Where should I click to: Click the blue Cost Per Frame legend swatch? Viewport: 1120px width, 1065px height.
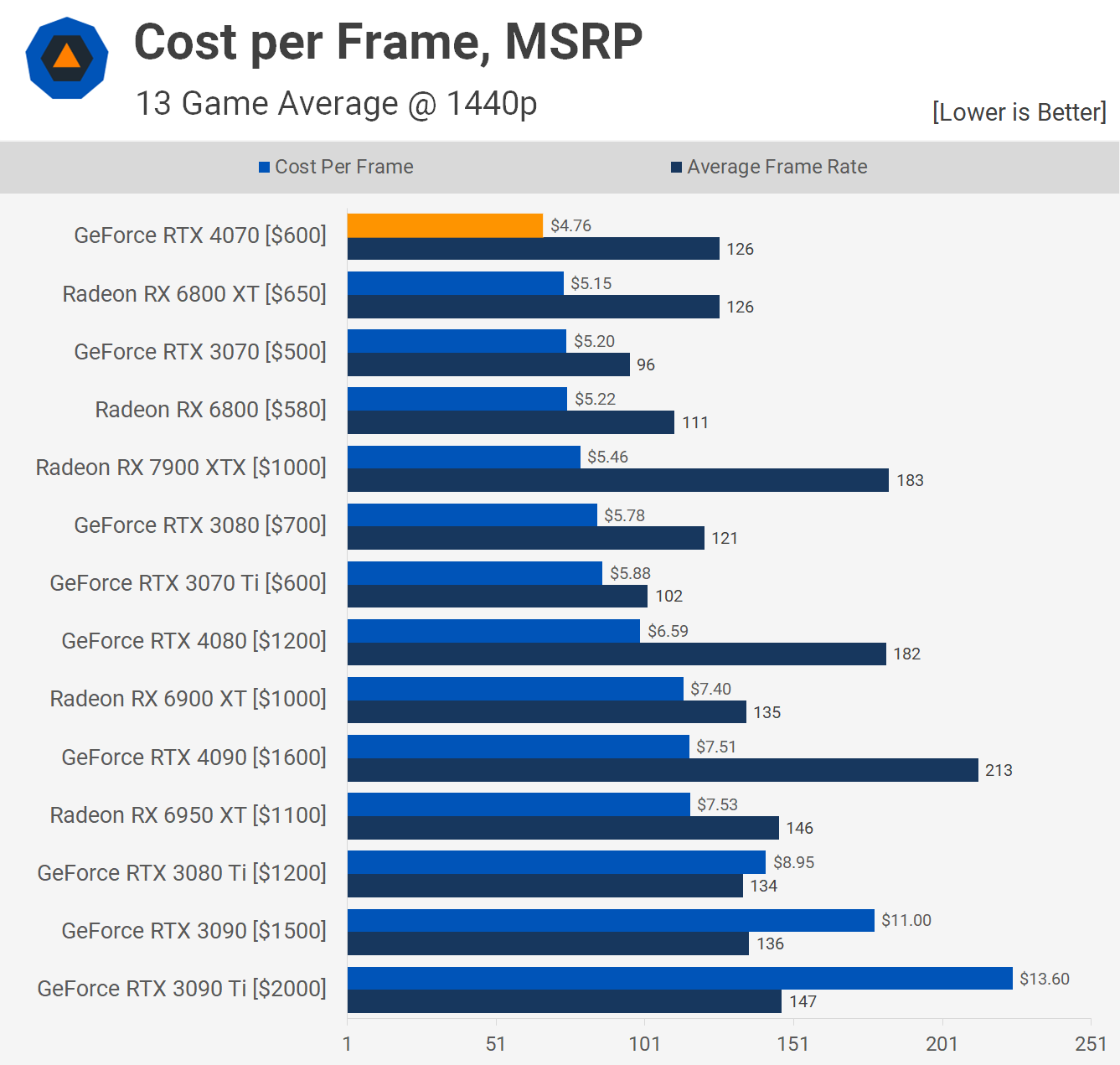coord(264,168)
